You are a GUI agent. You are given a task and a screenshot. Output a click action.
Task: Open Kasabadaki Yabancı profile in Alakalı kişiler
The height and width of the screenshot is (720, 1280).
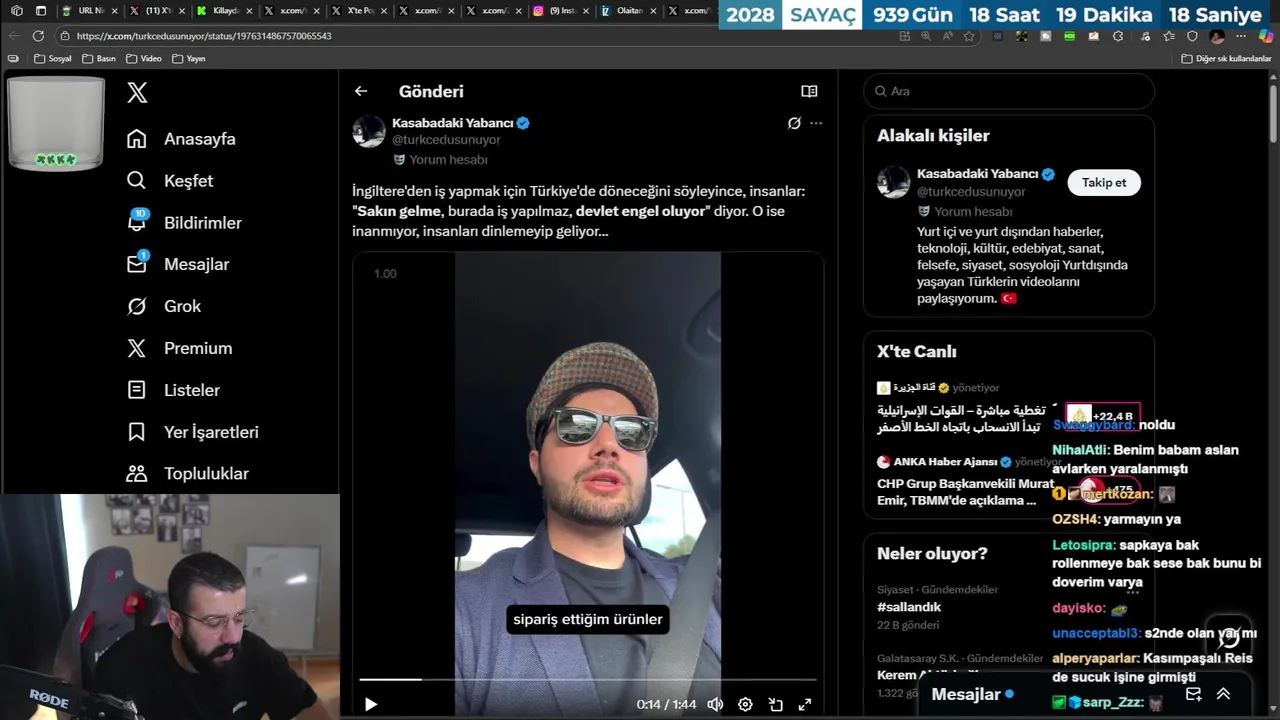tap(977, 174)
